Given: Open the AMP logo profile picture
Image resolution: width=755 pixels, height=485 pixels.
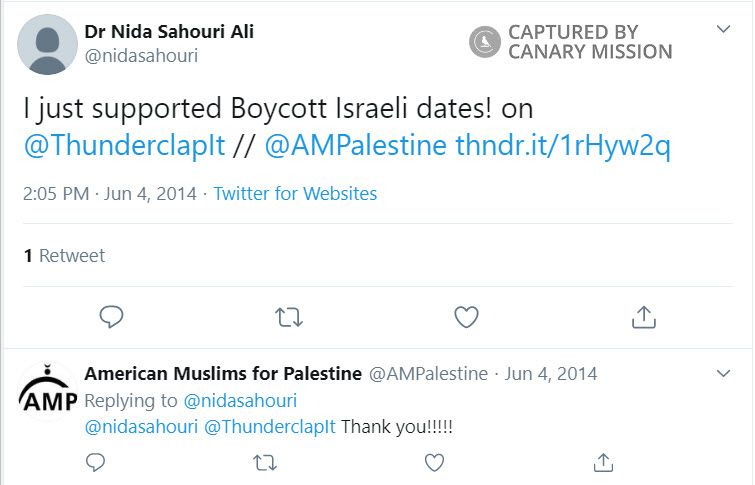Looking at the screenshot, I should coord(47,393).
